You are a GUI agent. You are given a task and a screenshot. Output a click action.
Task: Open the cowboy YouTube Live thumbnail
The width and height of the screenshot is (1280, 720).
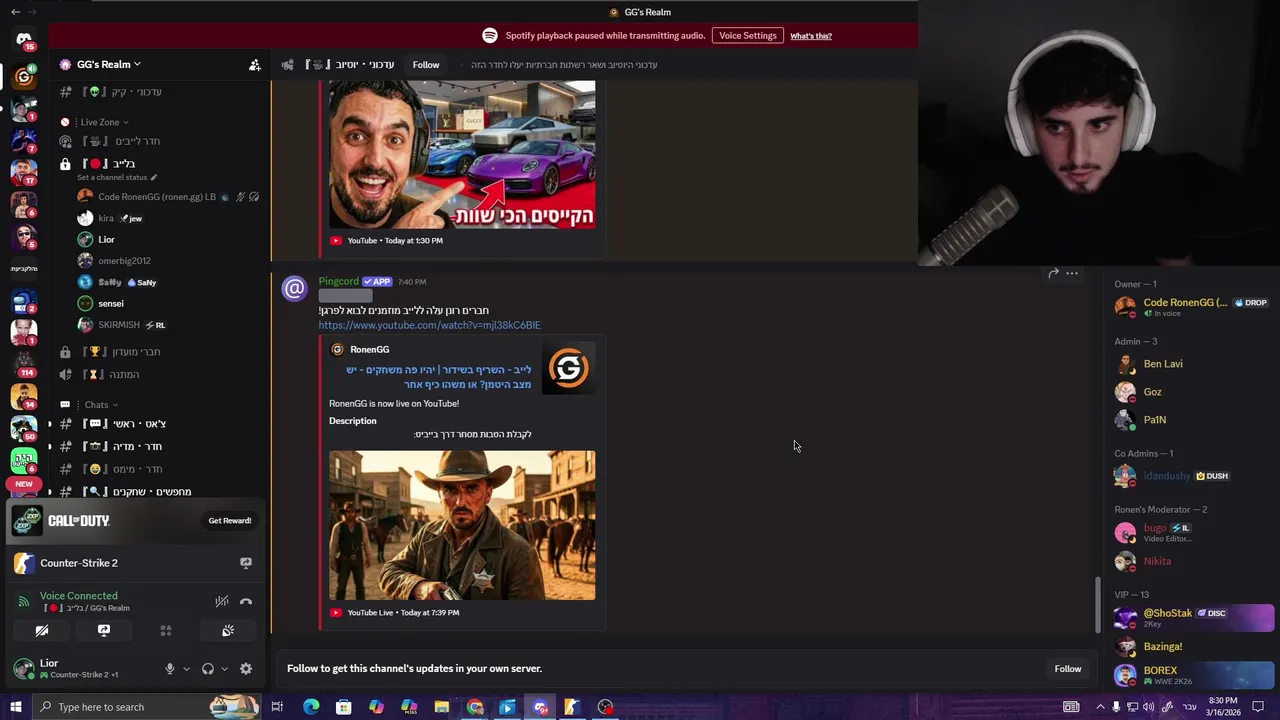coord(462,525)
